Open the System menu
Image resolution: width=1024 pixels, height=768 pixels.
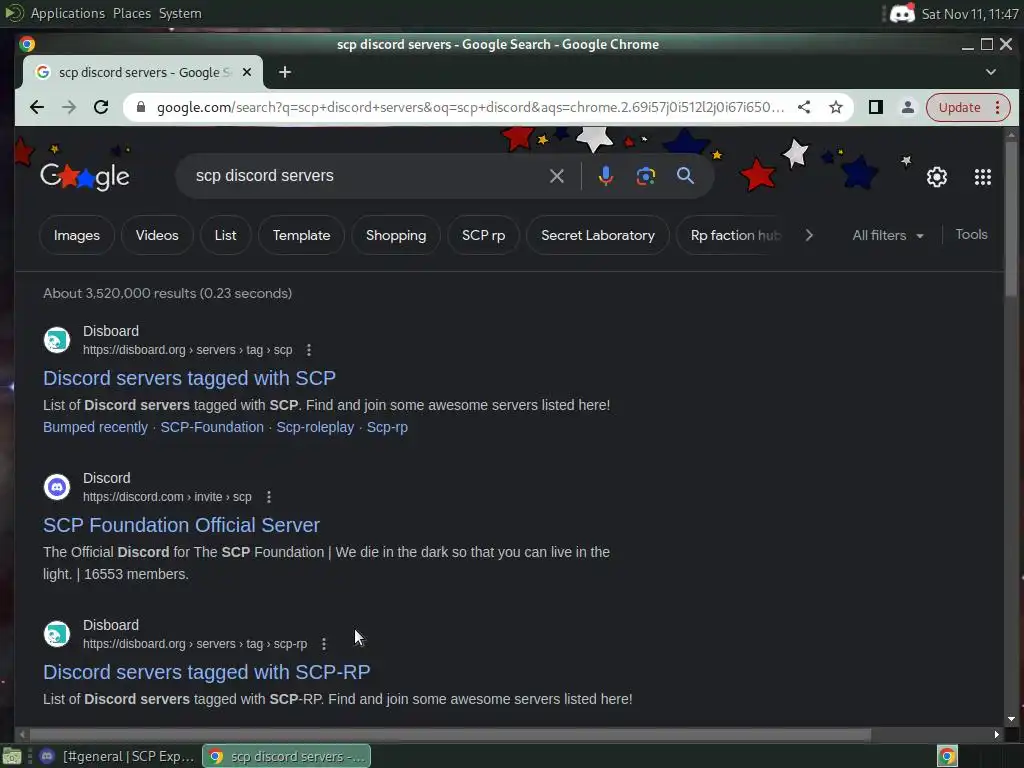180,13
